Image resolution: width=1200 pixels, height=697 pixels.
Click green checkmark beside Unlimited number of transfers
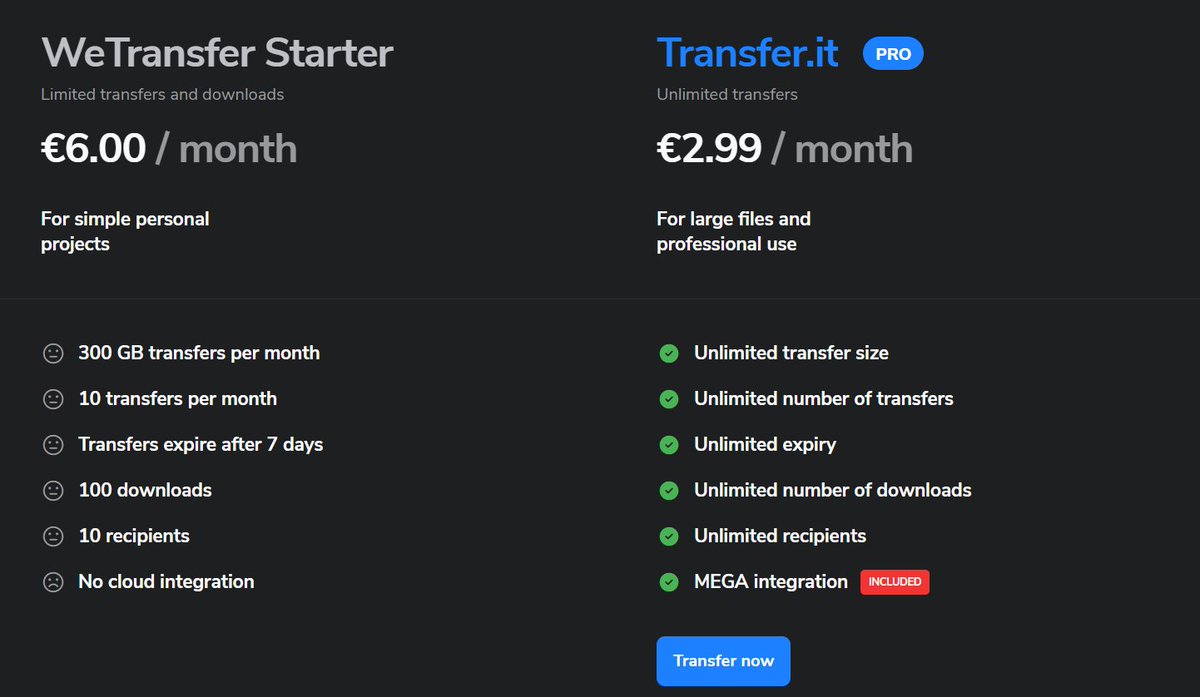(x=669, y=400)
